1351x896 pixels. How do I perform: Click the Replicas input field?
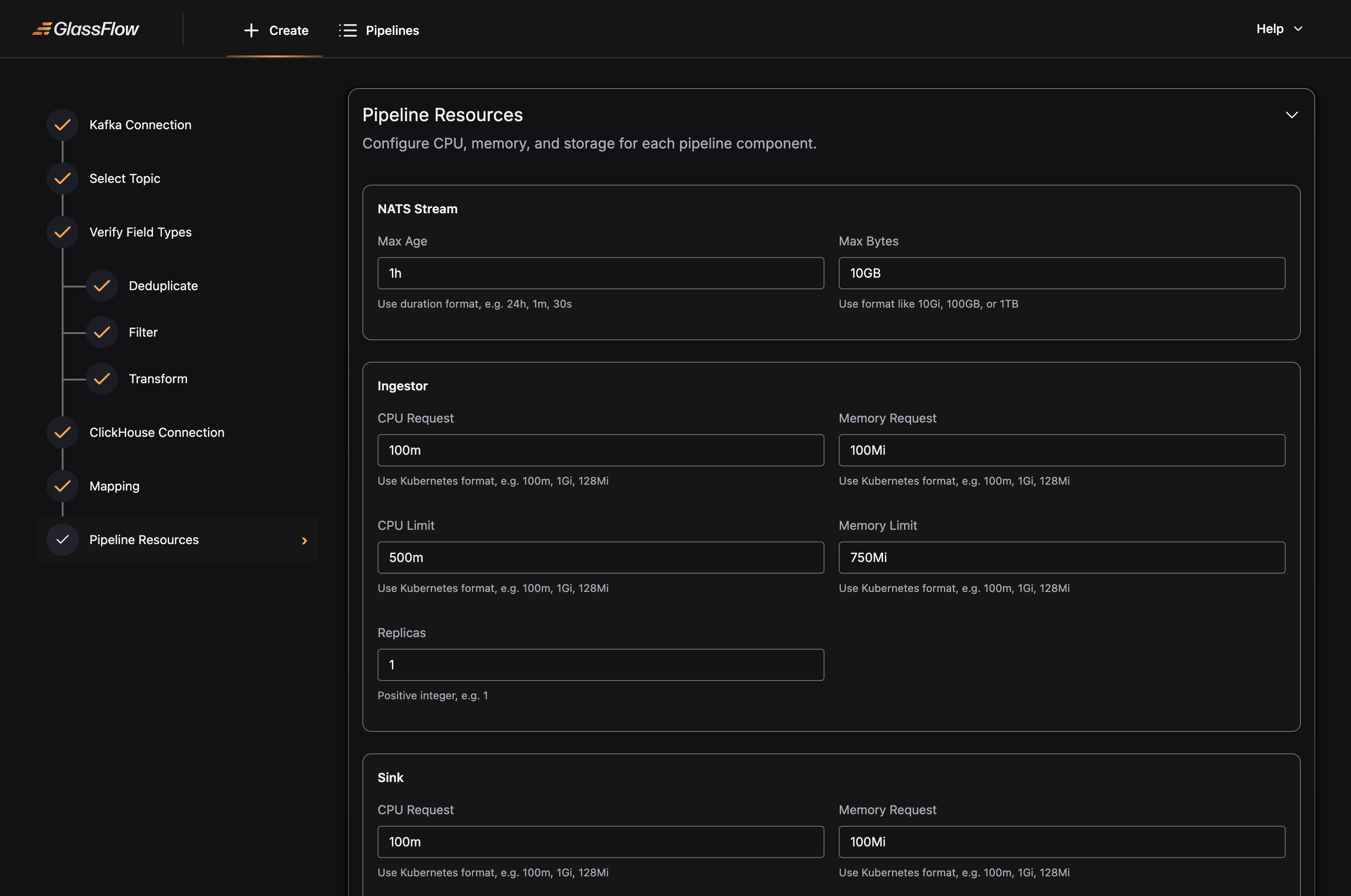[600, 664]
